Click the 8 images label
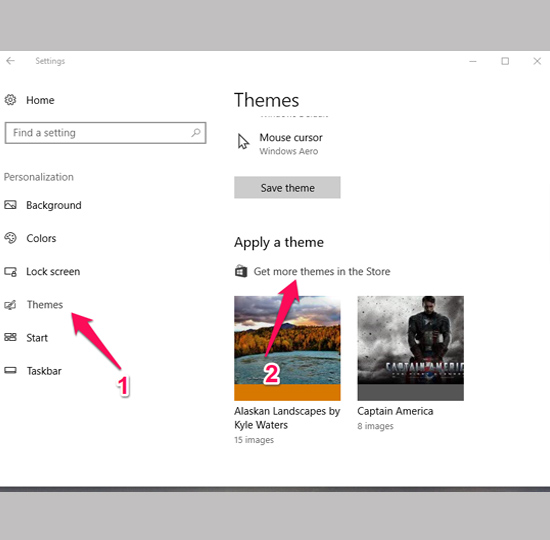The width and height of the screenshot is (550, 540). (x=375, y=426)
